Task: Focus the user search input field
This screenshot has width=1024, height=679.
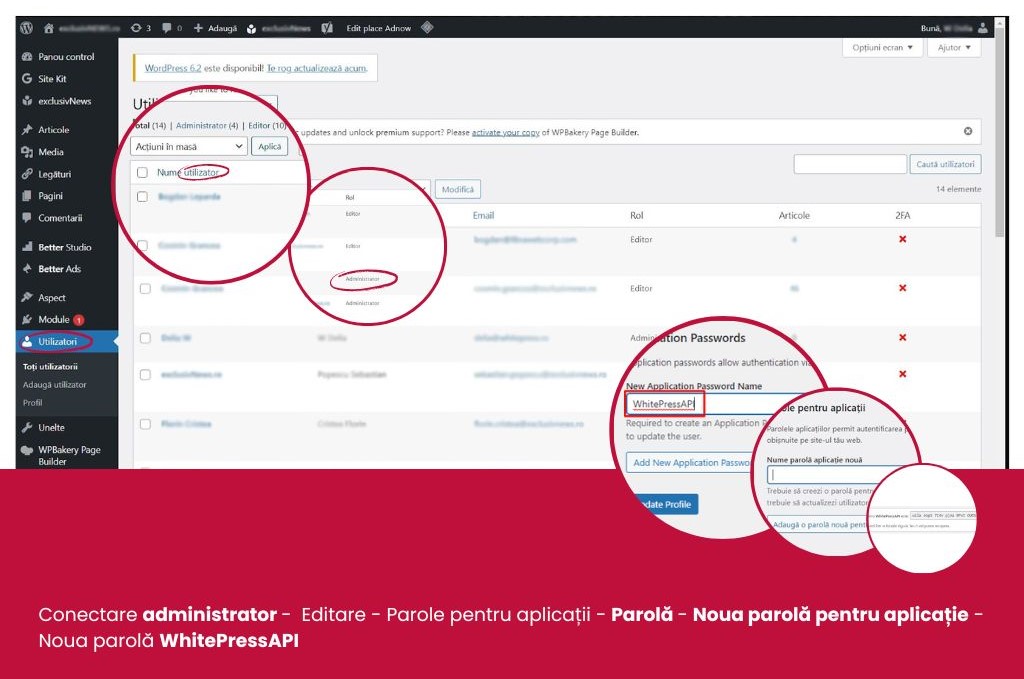Action: pos(850,164)
